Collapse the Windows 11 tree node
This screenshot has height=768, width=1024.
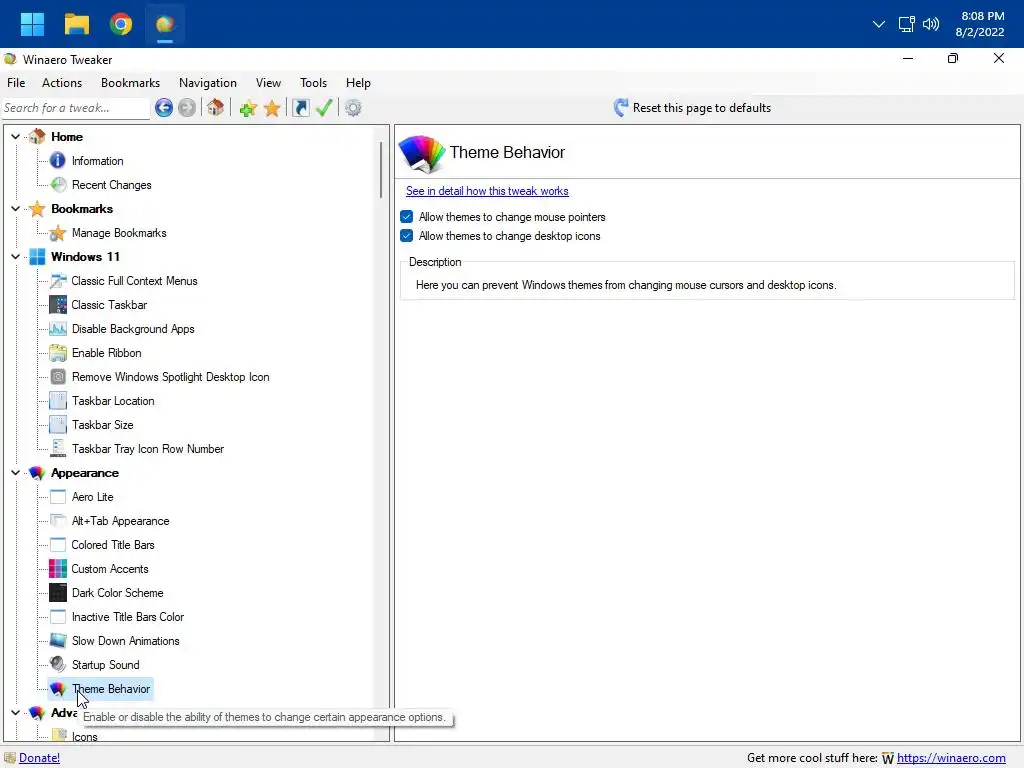(15, 257)
